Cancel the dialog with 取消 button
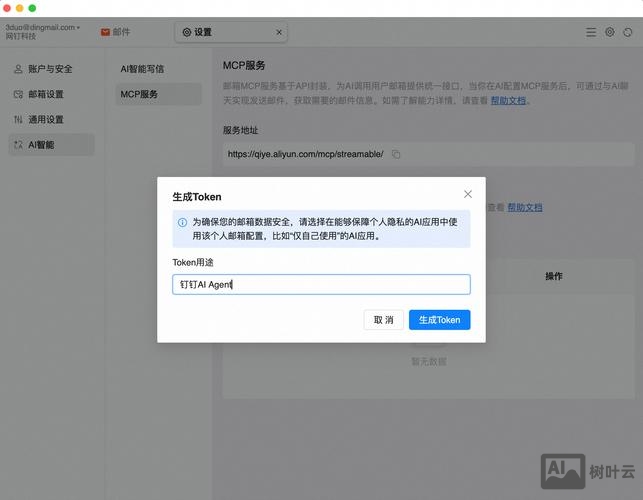Screen dimensions: 643x500 [x=383, y=320]
